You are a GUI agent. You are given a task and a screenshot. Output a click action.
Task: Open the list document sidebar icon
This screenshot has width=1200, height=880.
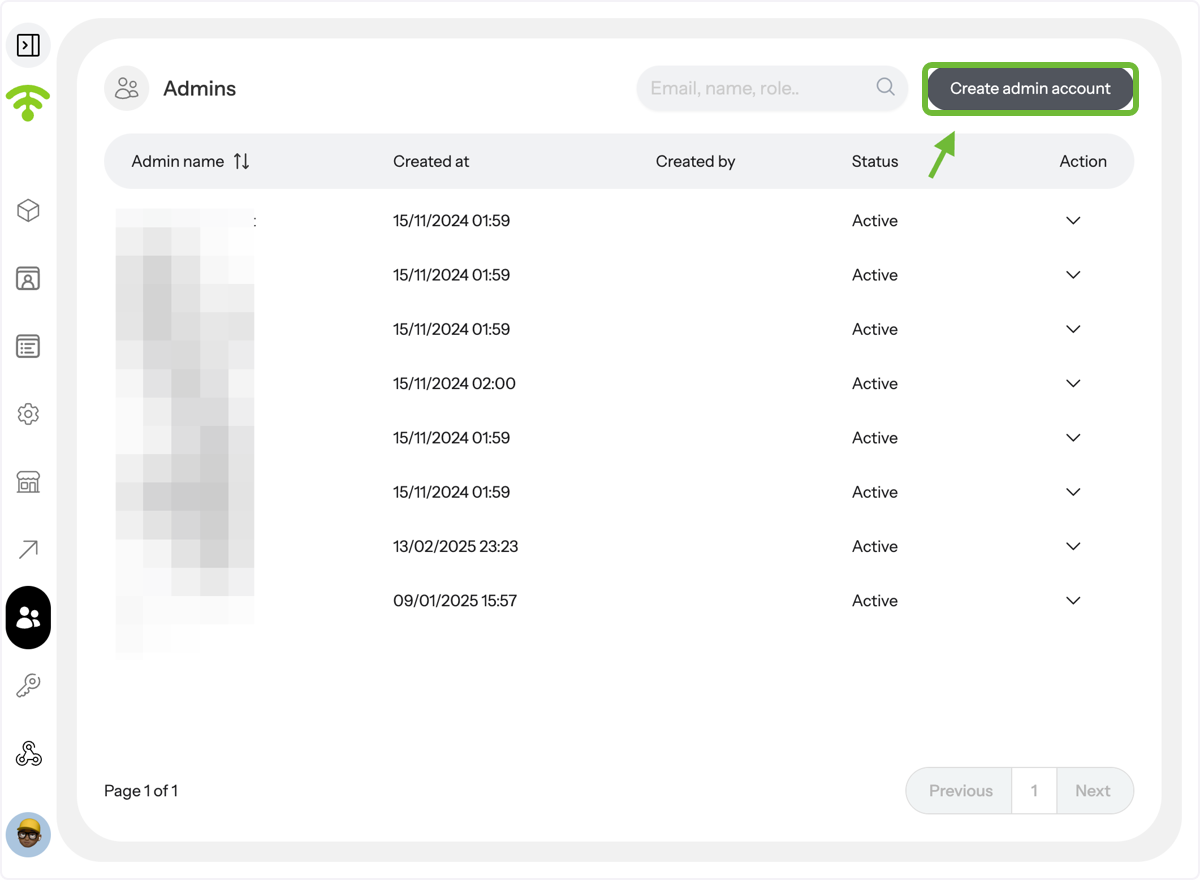28,346
